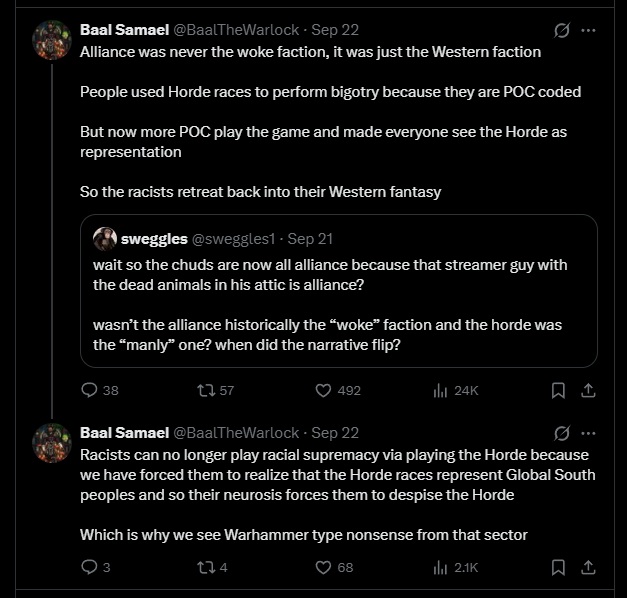The height and width of the screenshot is (598, 627).
Task: Open more options menu on second tweet
Action: point(588,433)
